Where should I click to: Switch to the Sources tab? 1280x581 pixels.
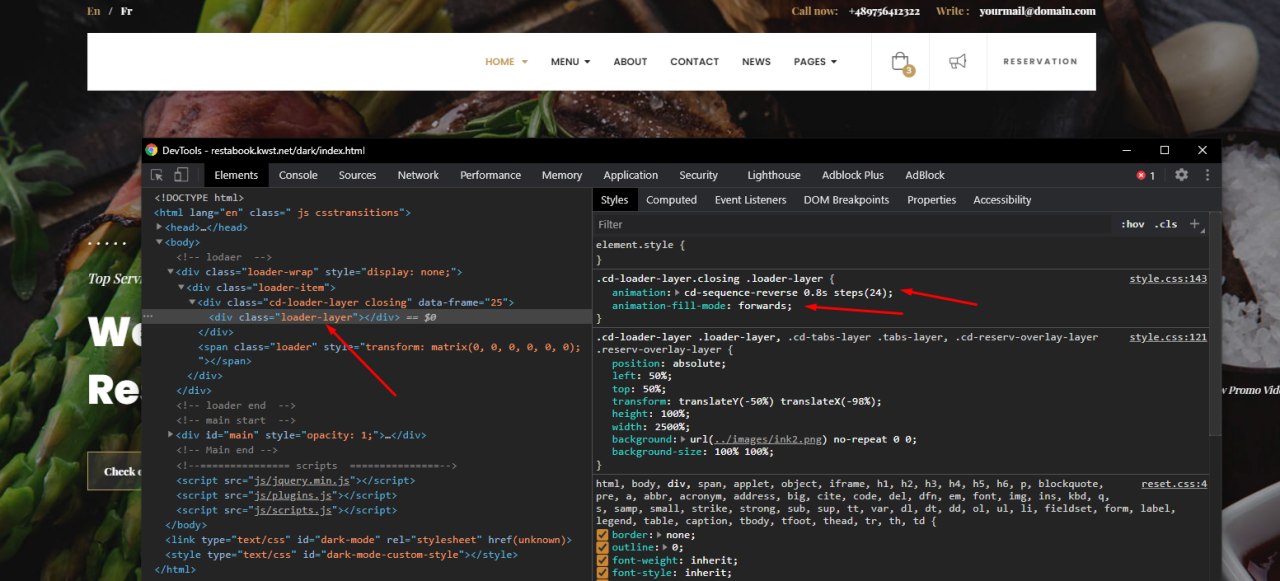tap(357, 175)
